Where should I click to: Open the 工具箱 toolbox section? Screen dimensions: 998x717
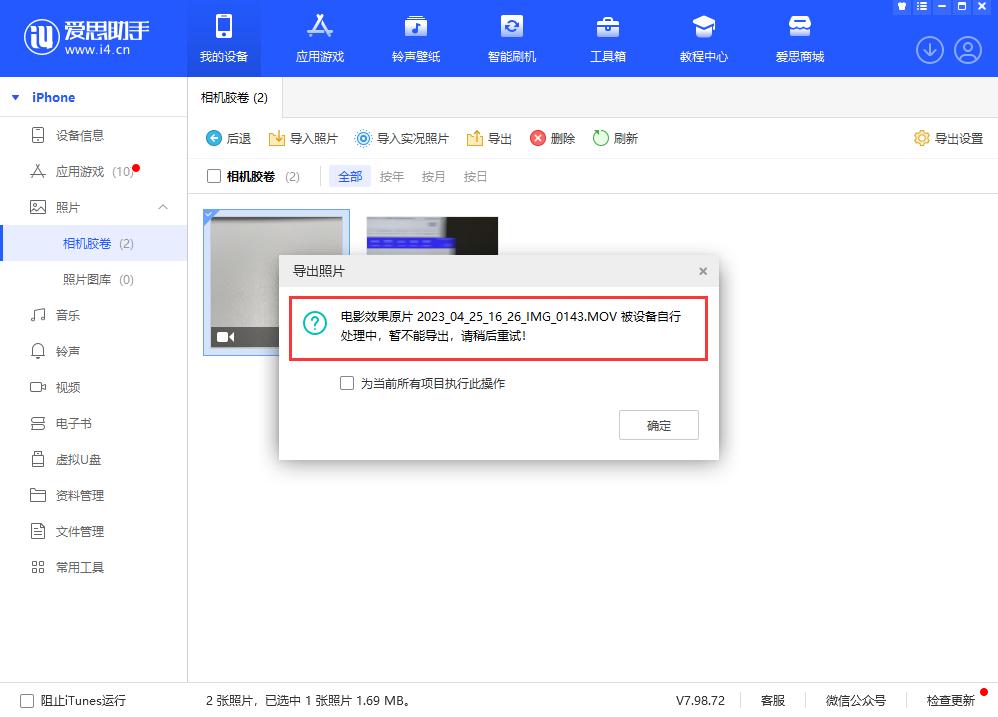pos(607,38)
